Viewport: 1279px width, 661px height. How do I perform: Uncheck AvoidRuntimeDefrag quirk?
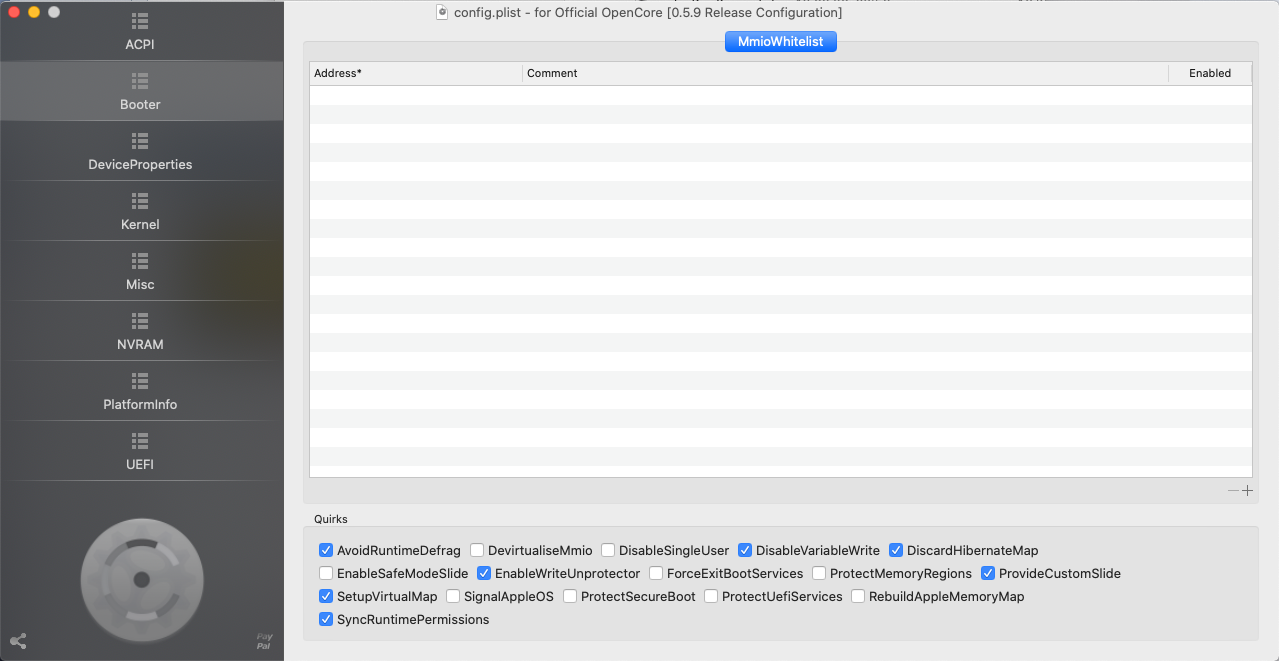click(326, 550)
